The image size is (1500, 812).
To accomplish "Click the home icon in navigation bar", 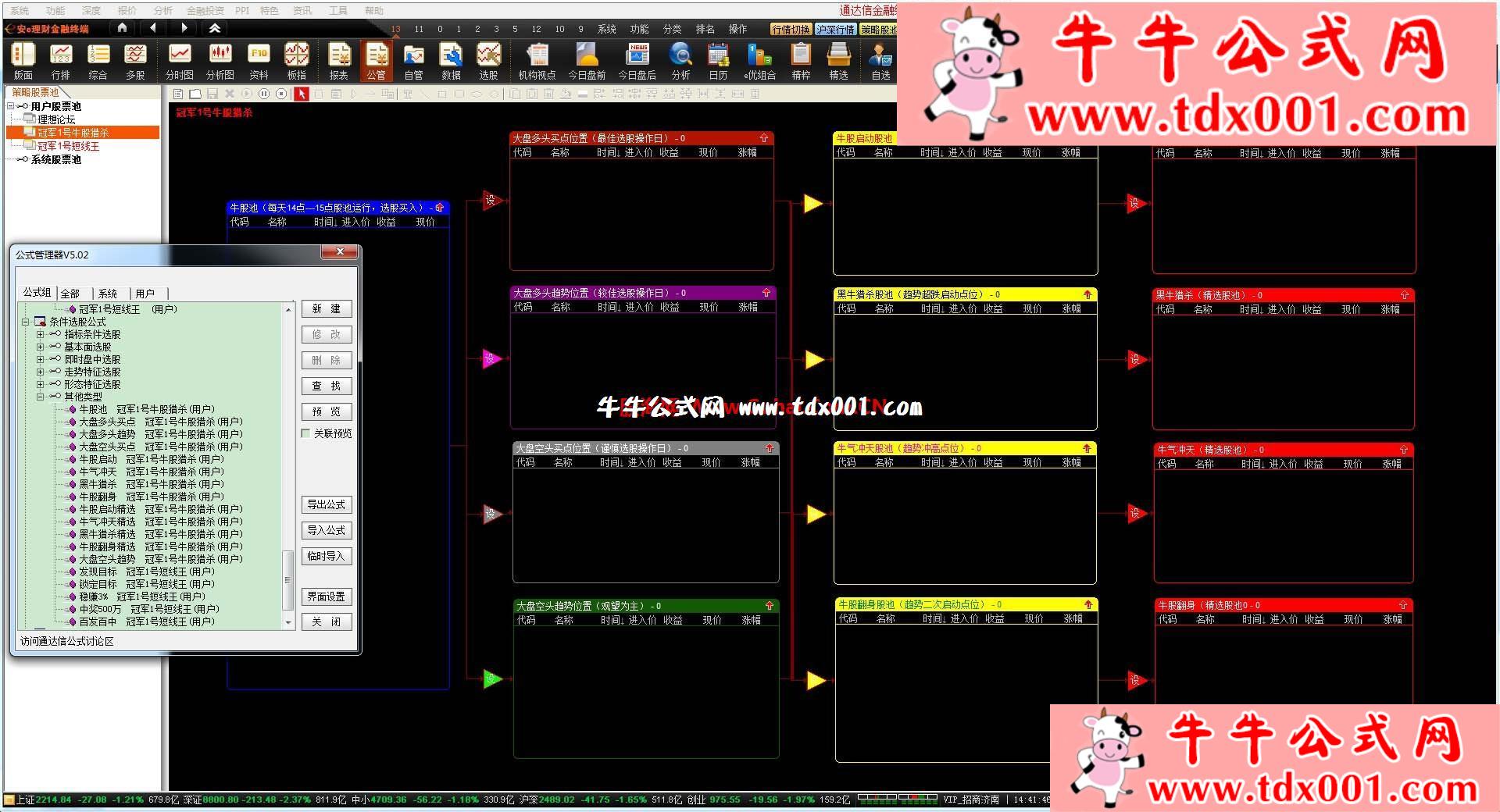I will (x=122, y=28).
